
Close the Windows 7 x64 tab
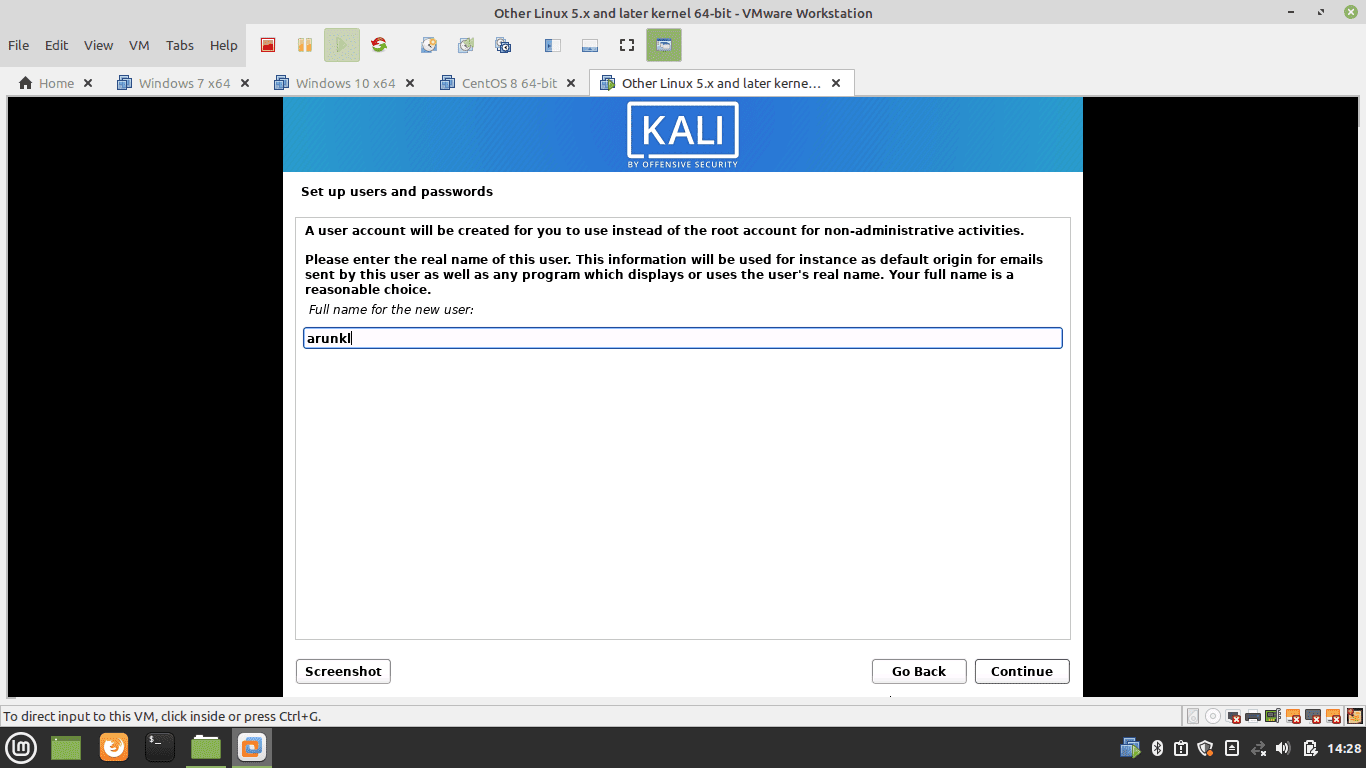(245, 83)
